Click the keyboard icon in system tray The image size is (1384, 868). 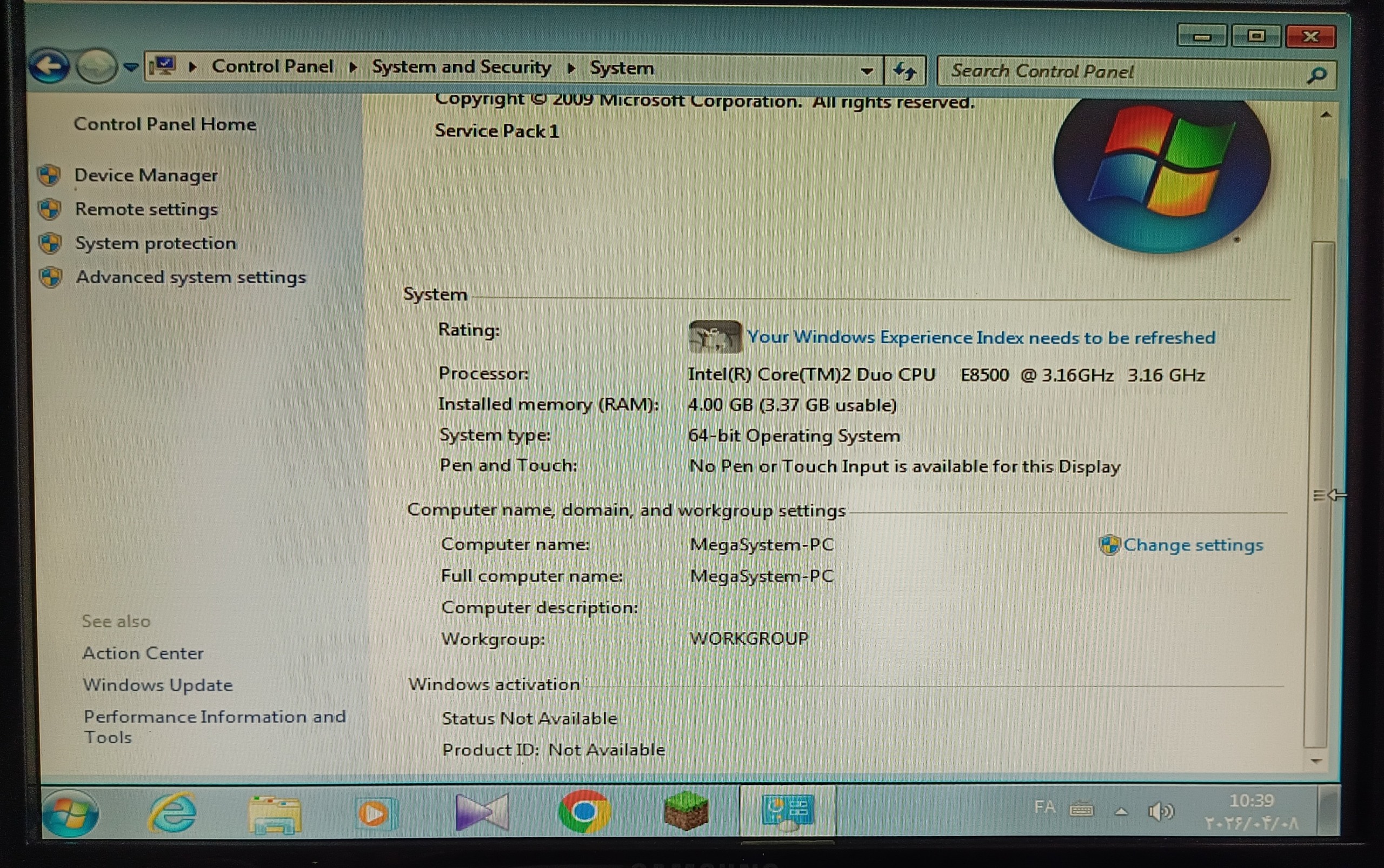(1081, 810)
